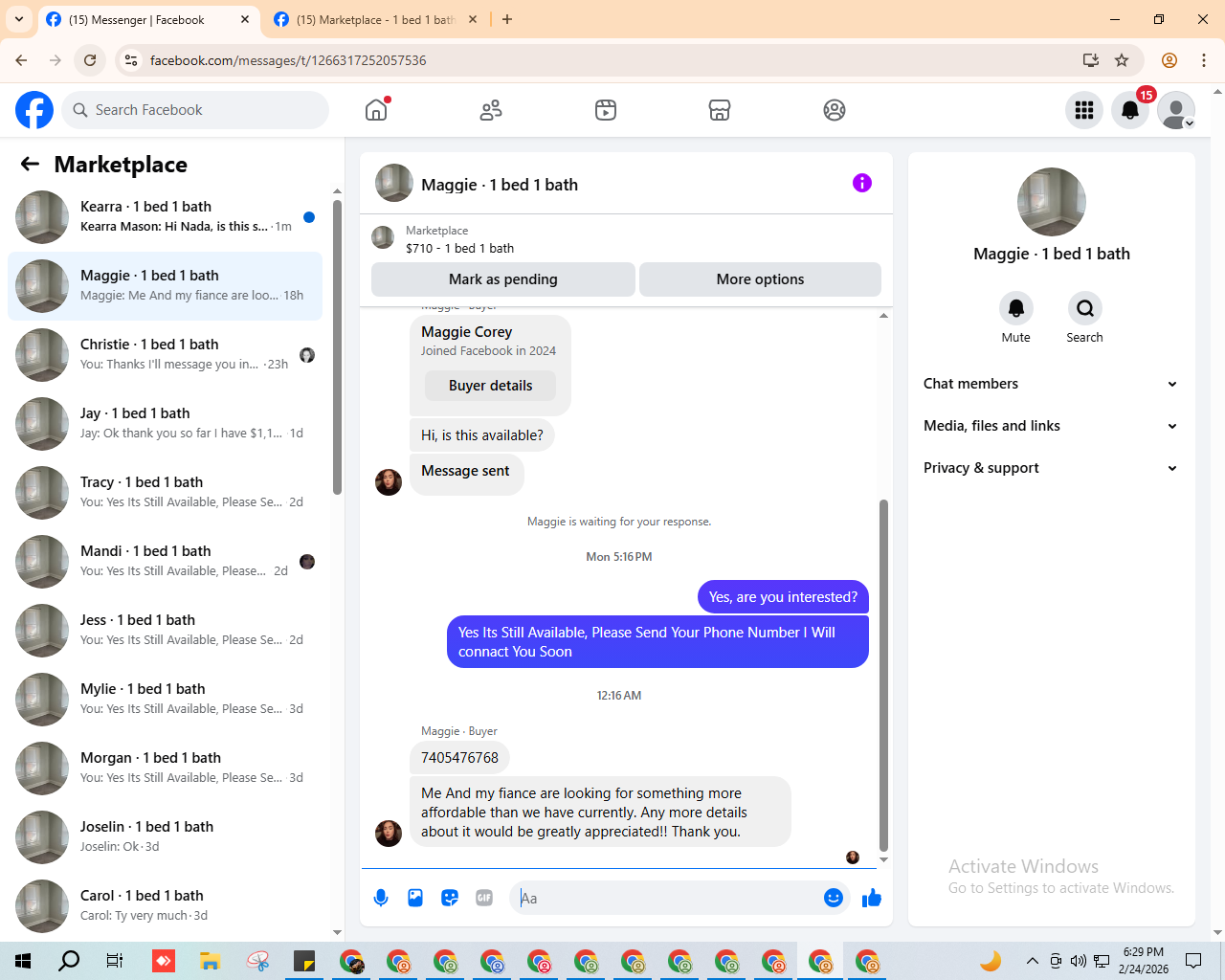Open the Windows Start menu
1225x980 pixels.
(x=23, y=961)
